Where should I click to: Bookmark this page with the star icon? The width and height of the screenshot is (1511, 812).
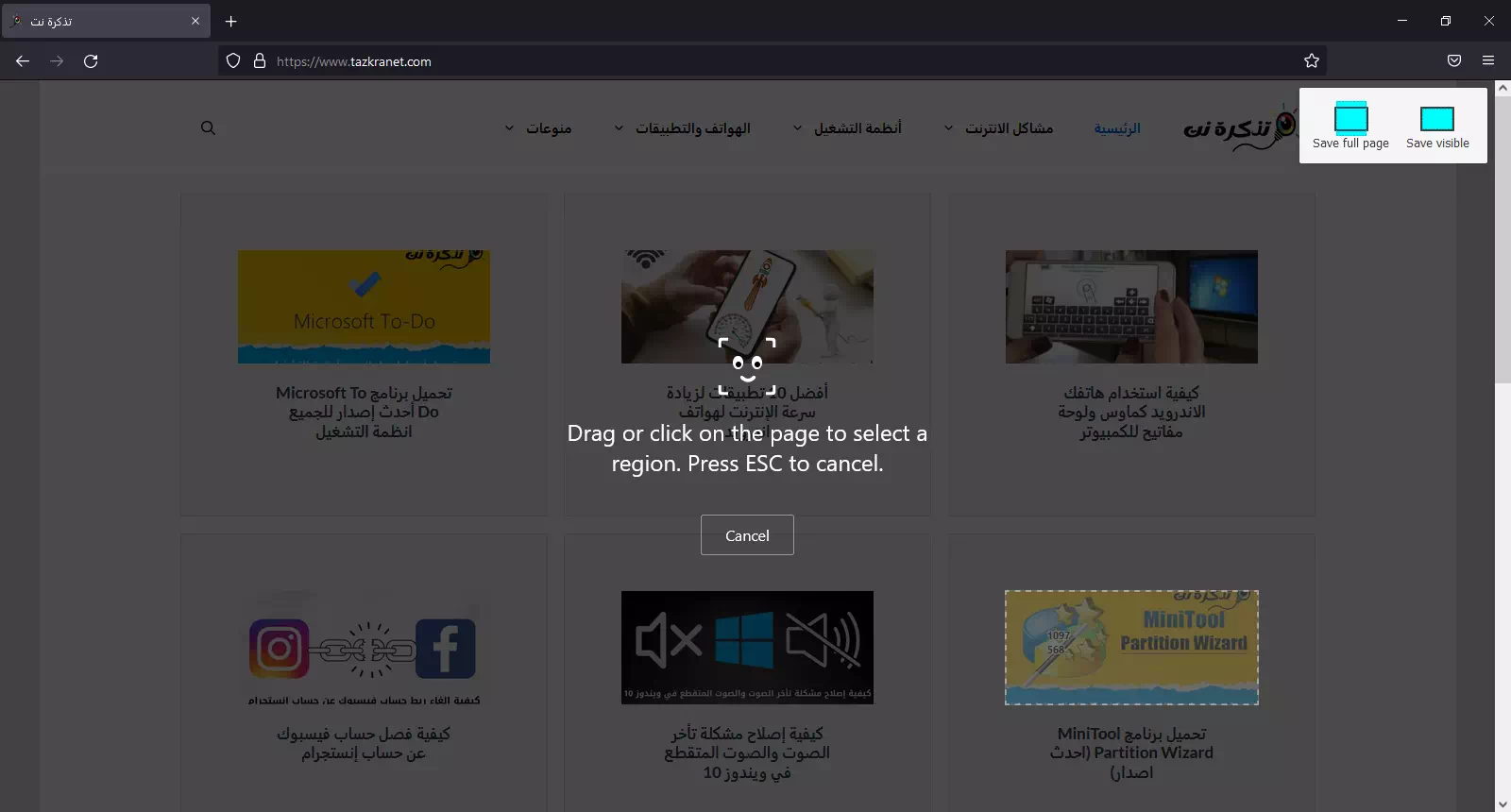click(1312, 61)
